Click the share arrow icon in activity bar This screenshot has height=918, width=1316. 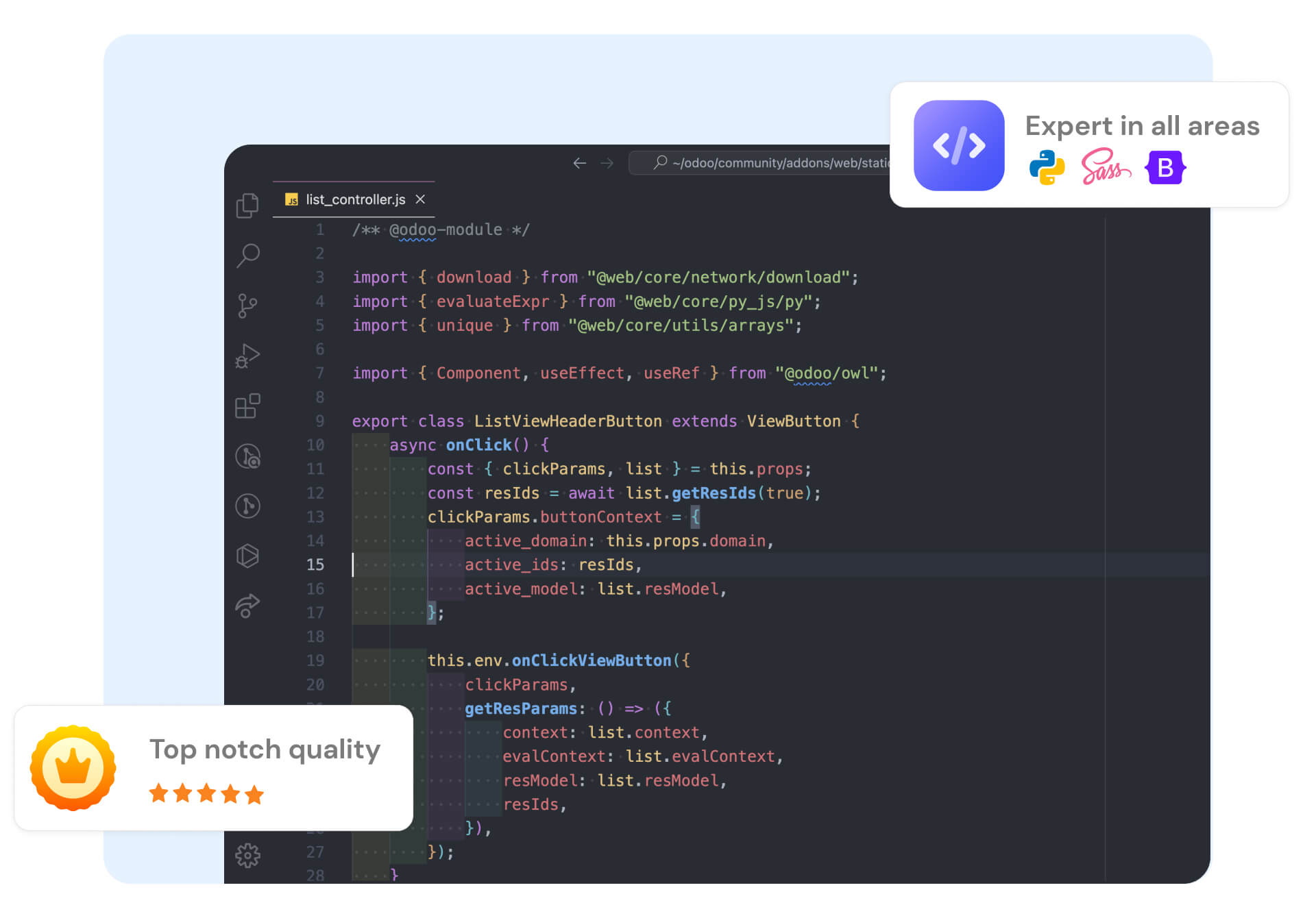point(247,606)
